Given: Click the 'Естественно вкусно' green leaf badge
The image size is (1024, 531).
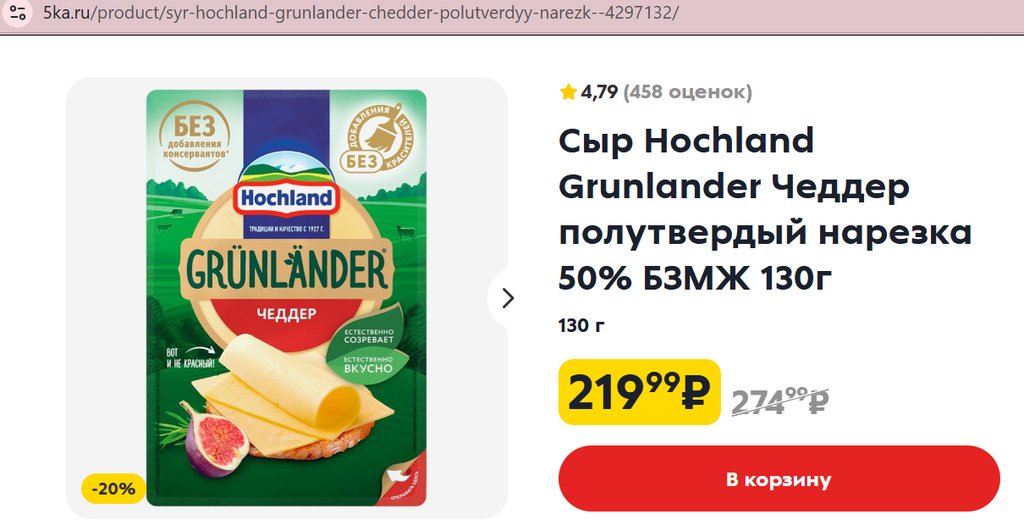Looking at the screenshot, I should tap(369, 364).
